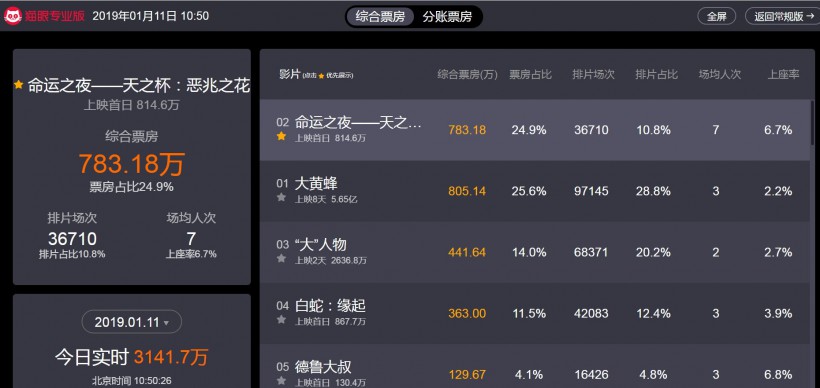
Task: Click the Maoyan Pro cat logo
Action: [13, 16]
